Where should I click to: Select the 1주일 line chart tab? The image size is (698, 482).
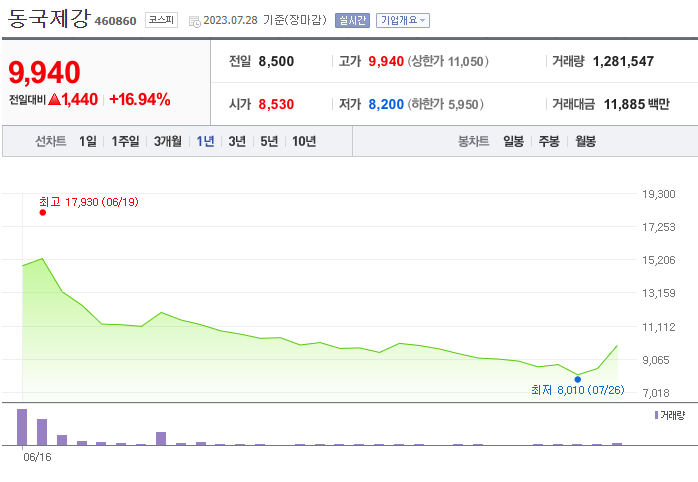pos(125,142)
